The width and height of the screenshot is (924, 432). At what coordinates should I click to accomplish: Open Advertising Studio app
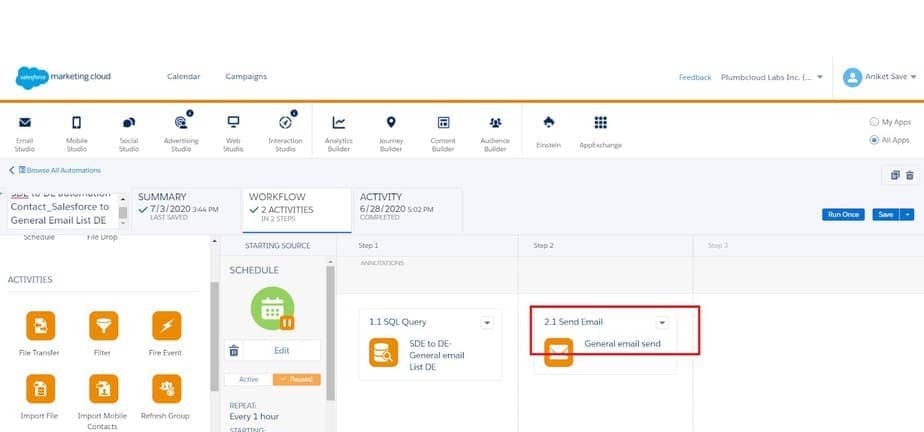pyautogui.click(x=181, y=132)
